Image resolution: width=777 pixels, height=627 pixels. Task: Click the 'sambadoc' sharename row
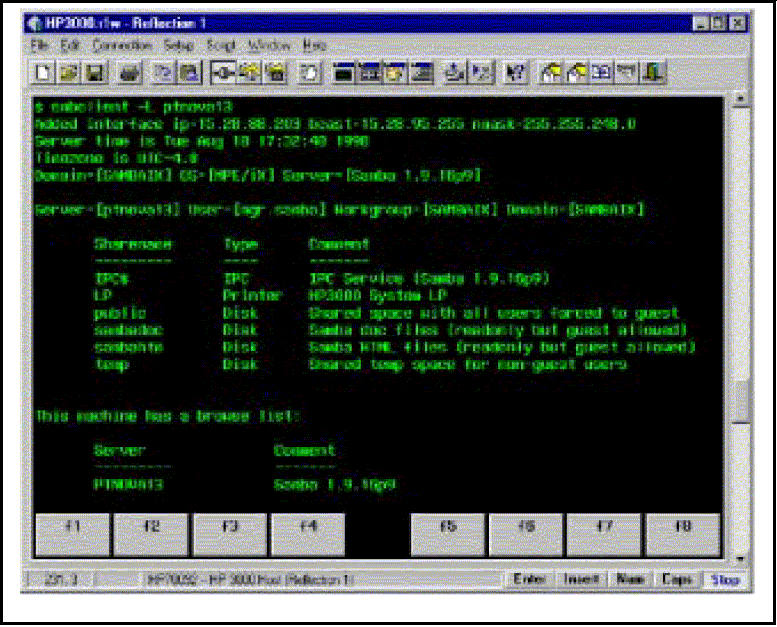click(x=128, y=330)
